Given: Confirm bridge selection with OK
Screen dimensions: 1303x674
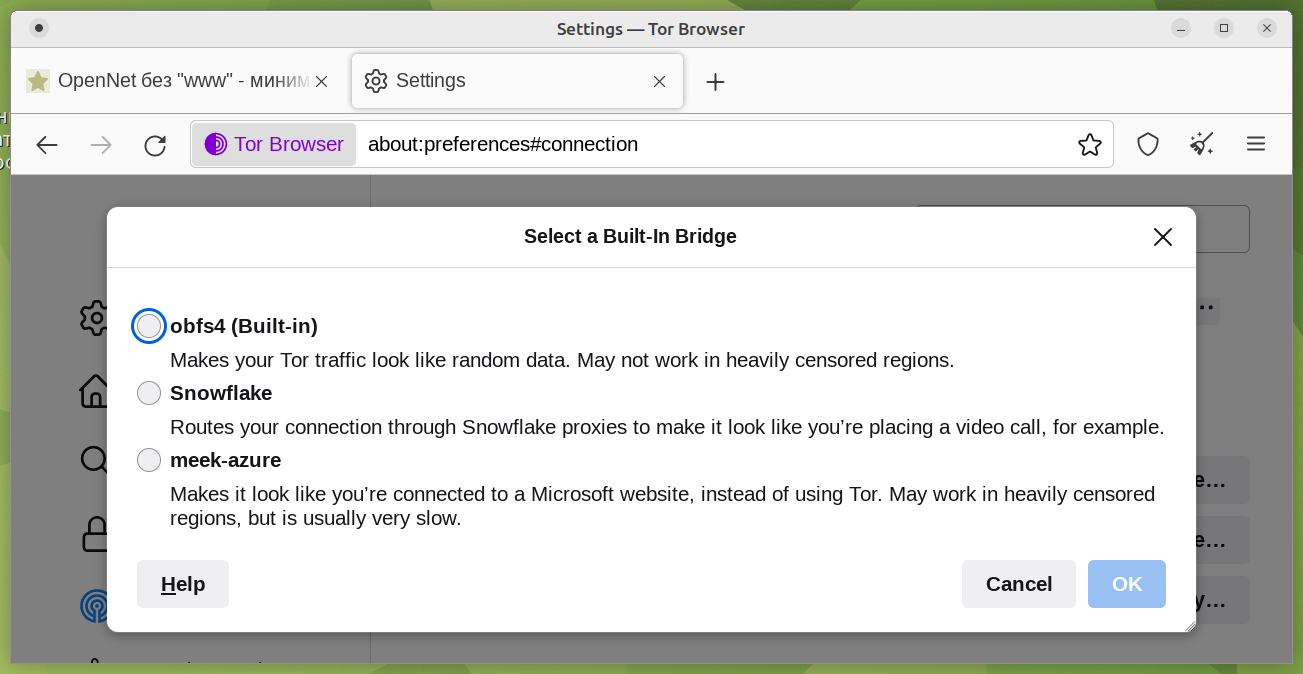Looking at the screenshot, I should tap(1126, 584).
